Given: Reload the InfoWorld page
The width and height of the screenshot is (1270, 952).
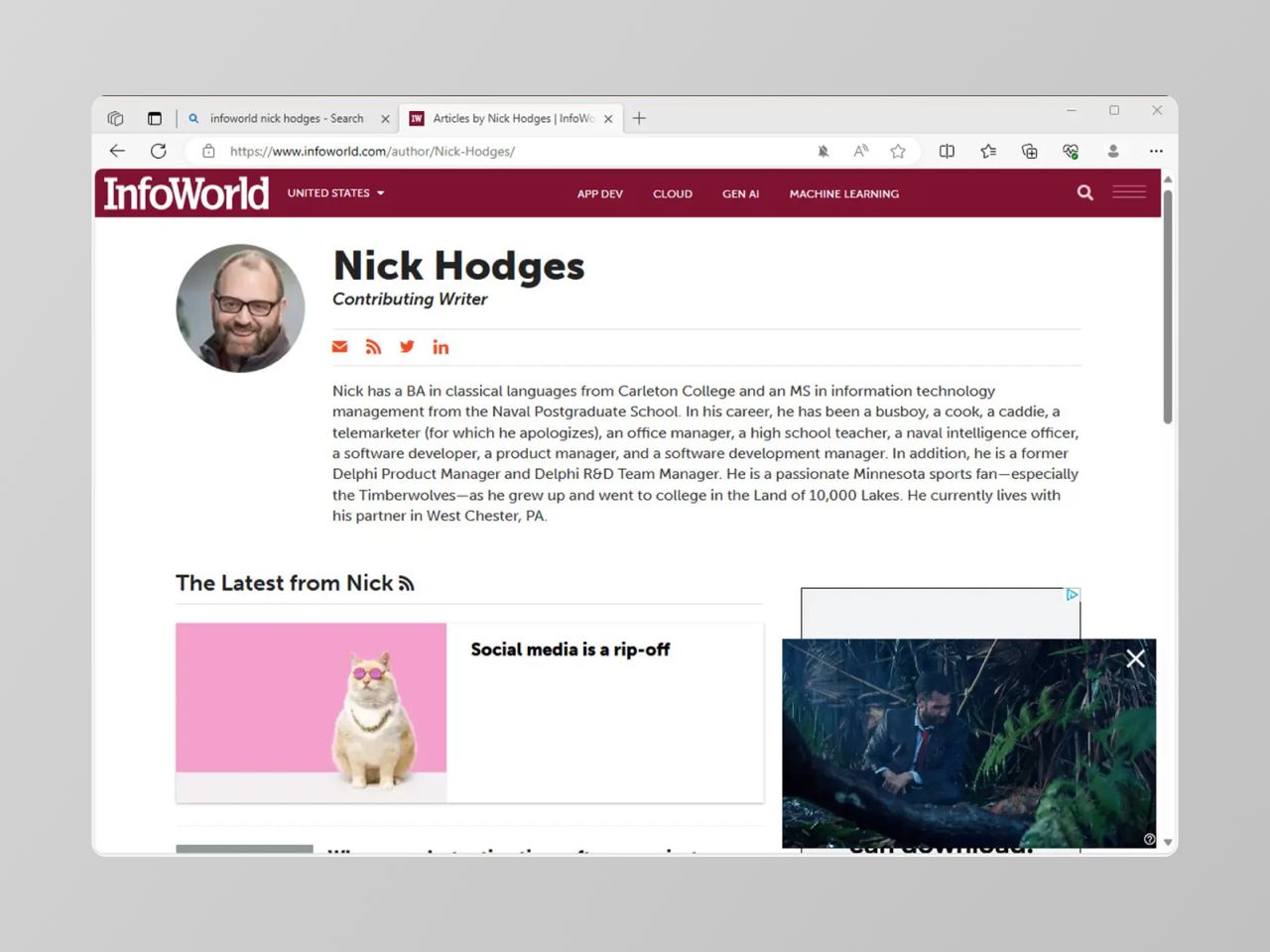Looking at the screenshot, I should [158, 151].
